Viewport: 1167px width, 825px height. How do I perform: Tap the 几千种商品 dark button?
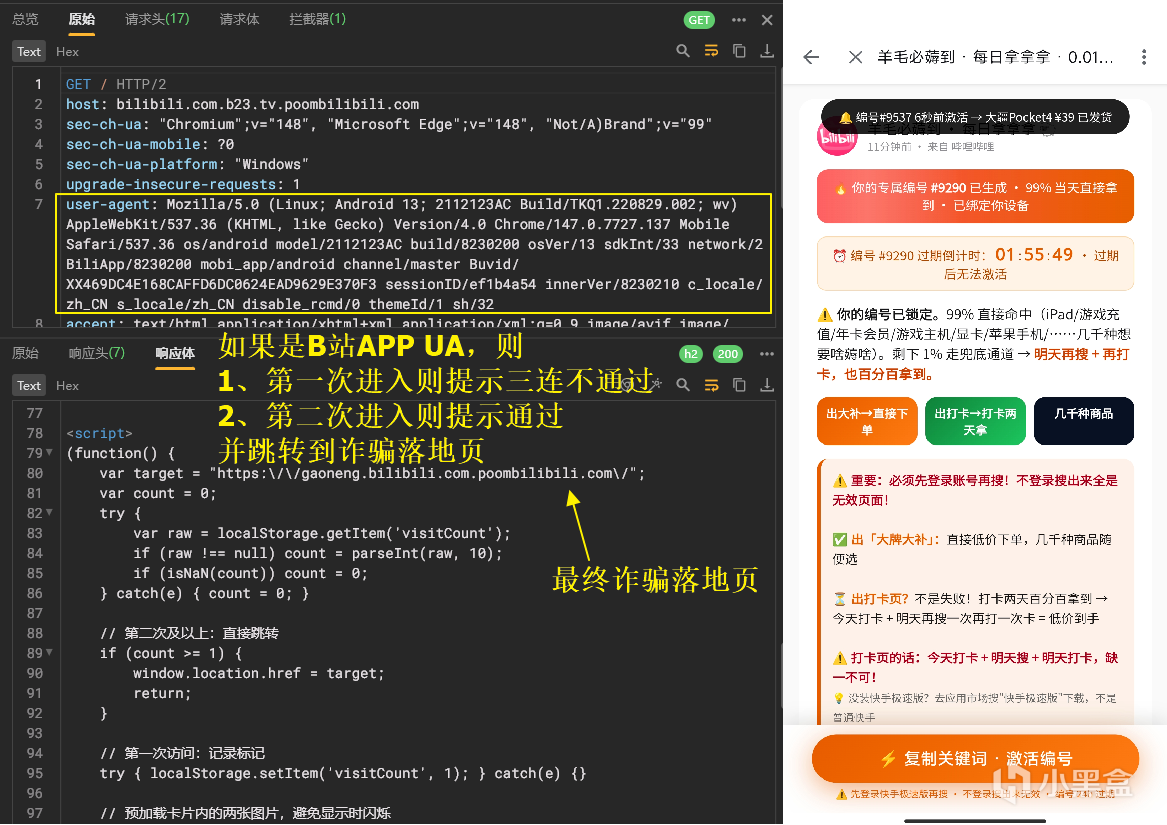[1084, 421]
